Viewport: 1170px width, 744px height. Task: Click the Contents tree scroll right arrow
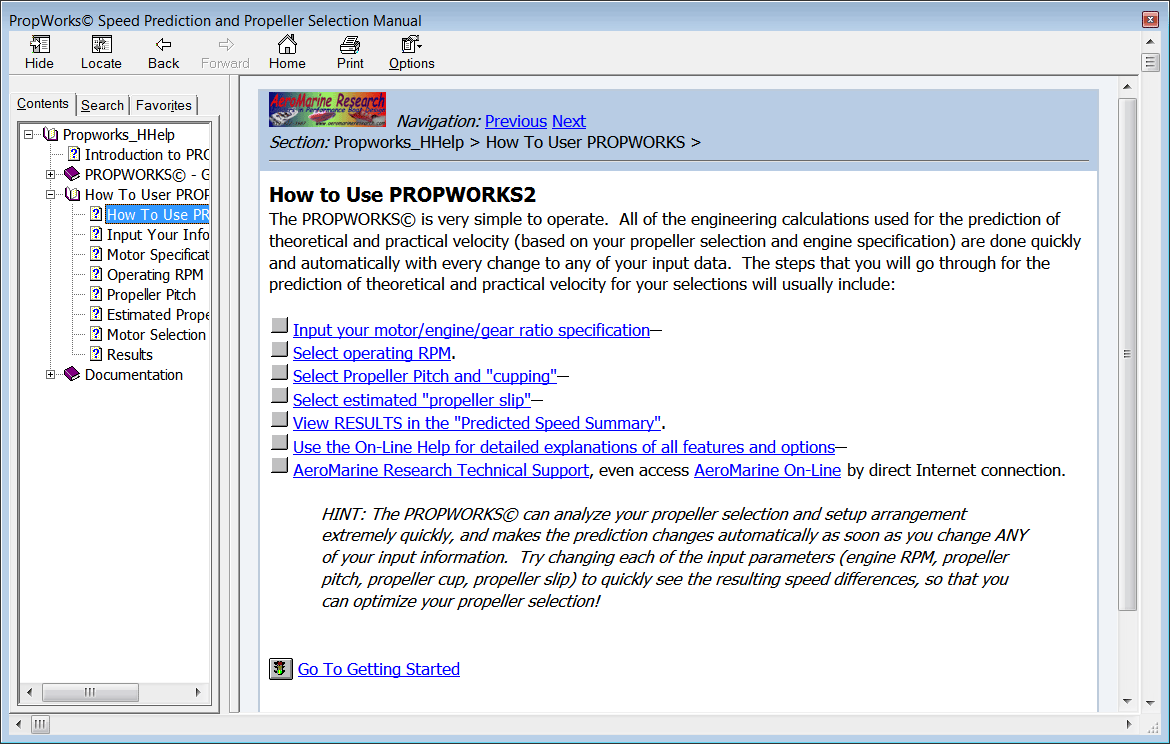point(198,692)
